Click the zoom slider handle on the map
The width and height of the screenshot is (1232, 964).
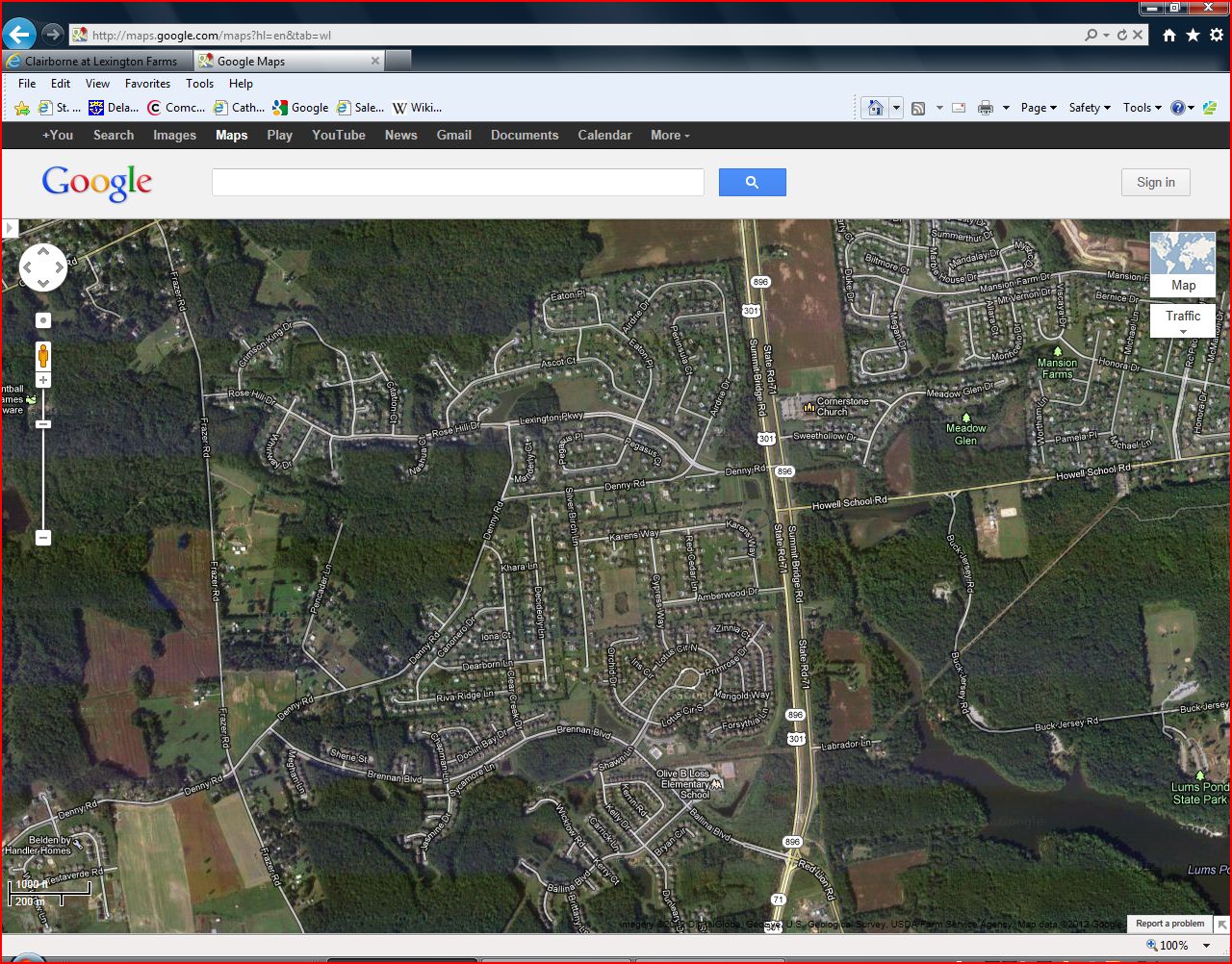43,424
